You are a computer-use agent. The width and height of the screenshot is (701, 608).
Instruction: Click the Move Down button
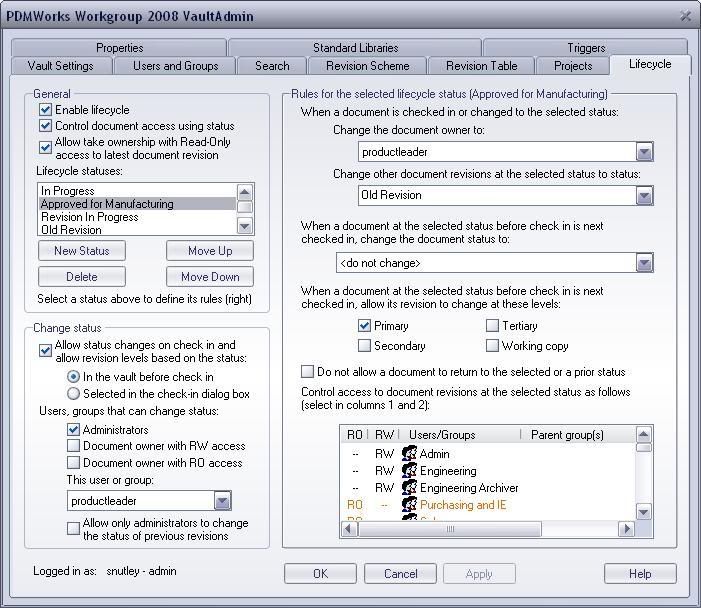coord(210,277)
